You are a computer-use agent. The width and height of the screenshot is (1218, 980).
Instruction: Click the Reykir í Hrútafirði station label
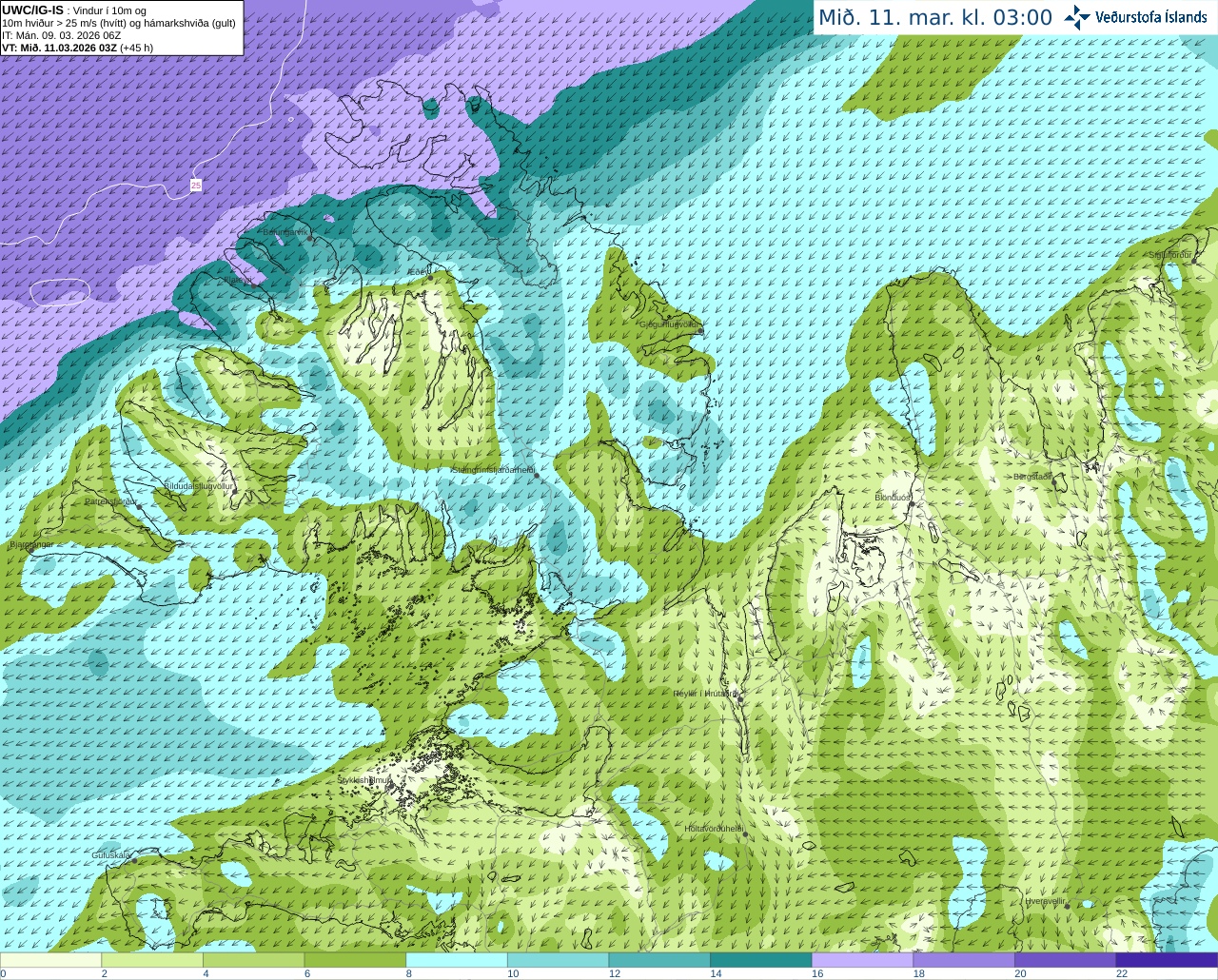click(707, 694)
